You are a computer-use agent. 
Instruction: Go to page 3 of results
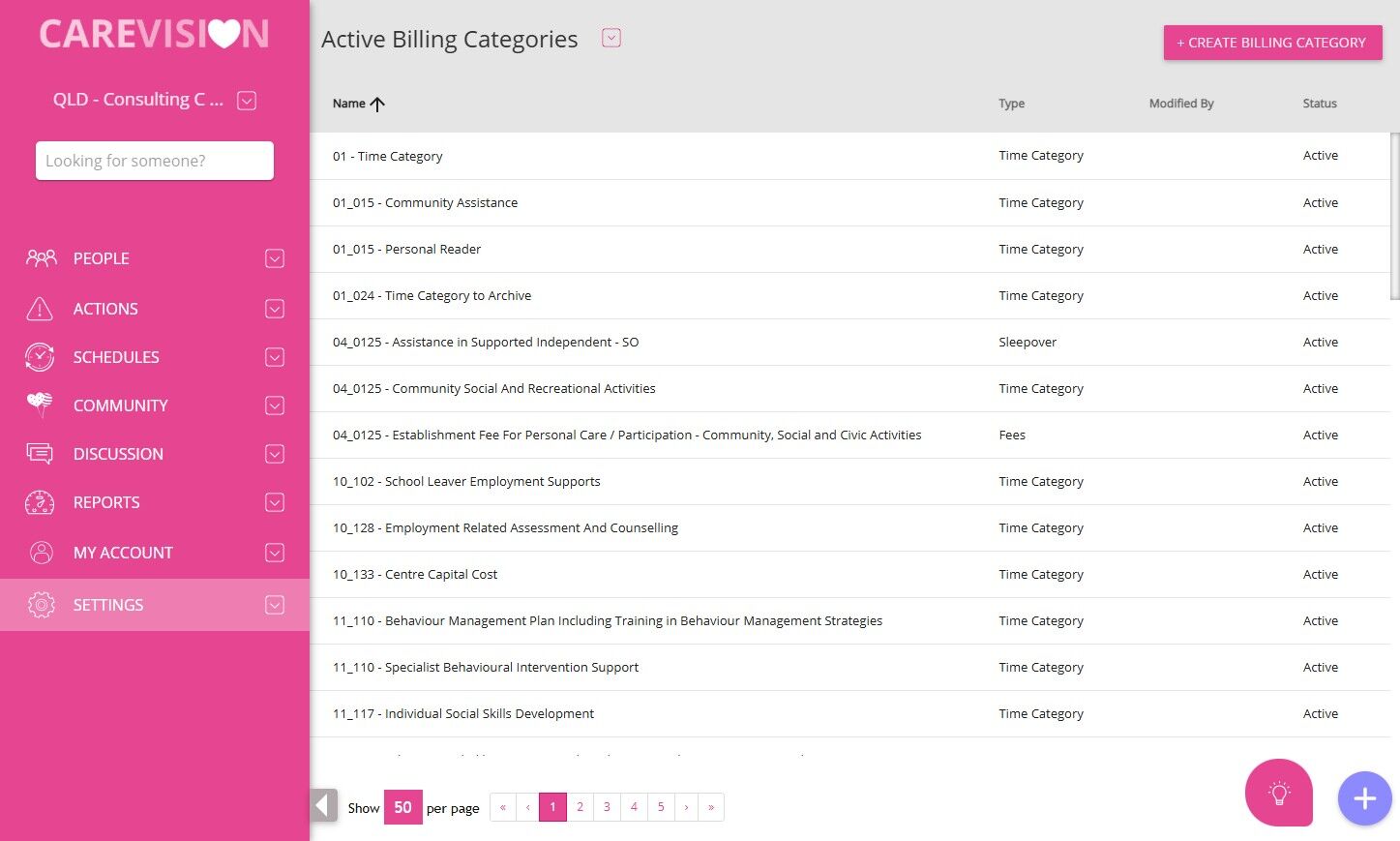pos(607,807)
